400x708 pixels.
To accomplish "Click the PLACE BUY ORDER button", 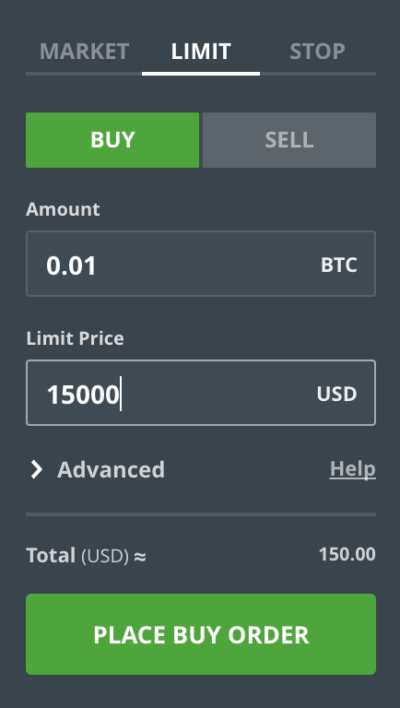I will [x=201, y=634].
